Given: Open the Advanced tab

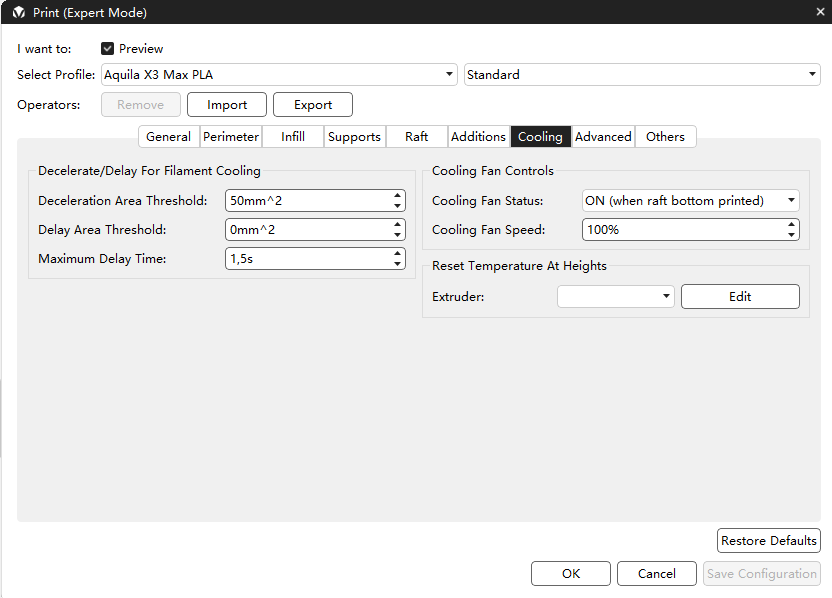Looking at the screenshot, I should 603,137.
